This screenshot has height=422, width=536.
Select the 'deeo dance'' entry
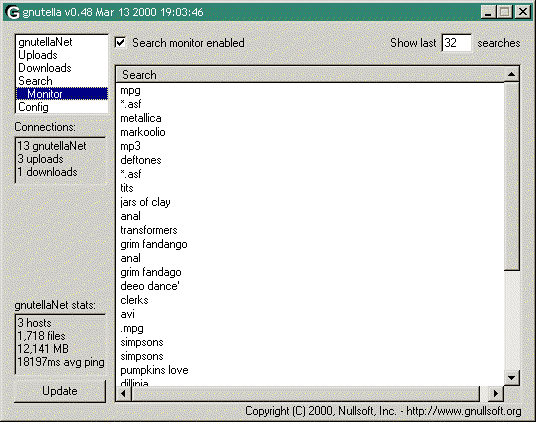(150, 286)
